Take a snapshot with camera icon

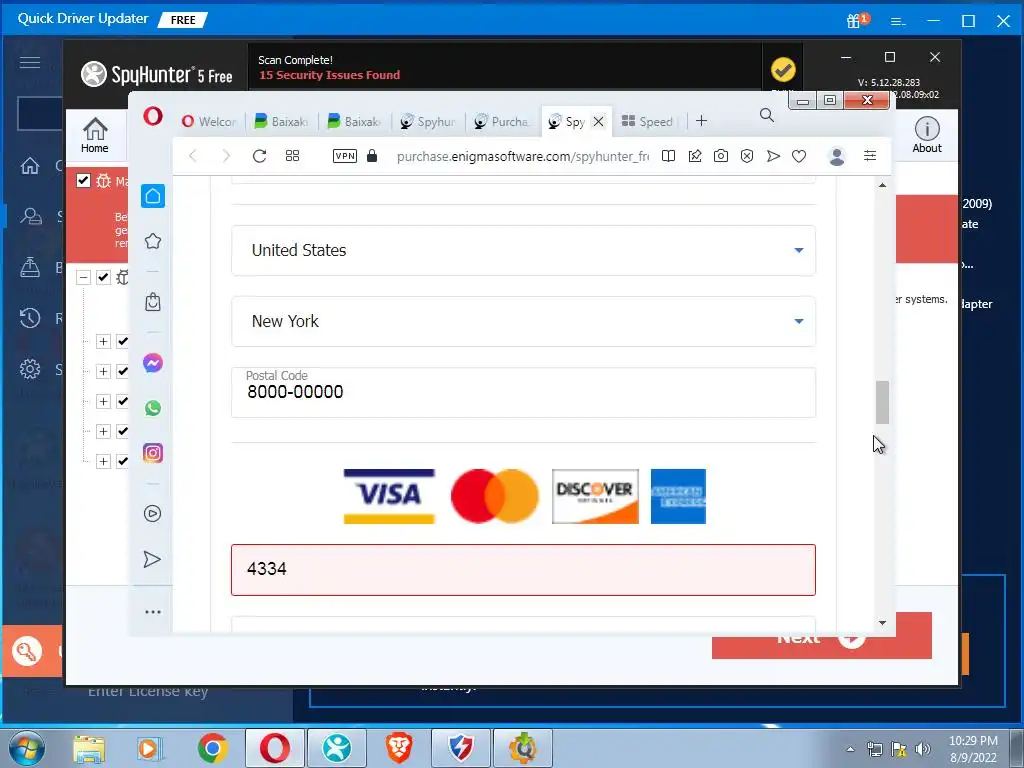click(x=721, y=155)
